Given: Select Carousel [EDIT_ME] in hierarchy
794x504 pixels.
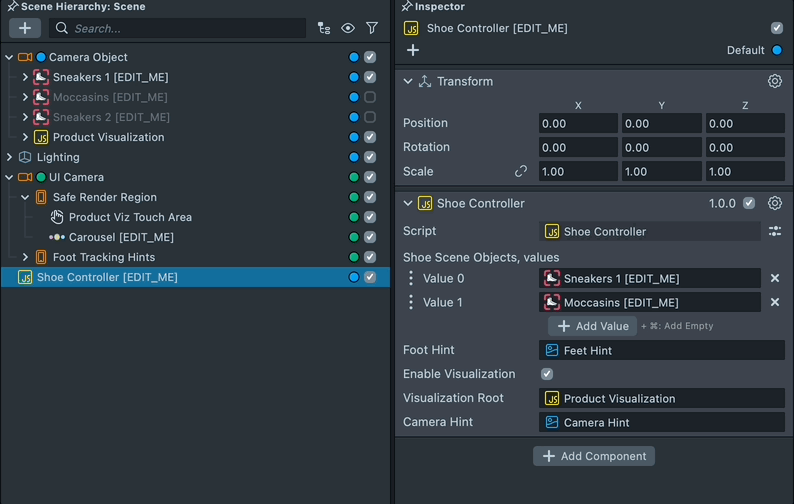Looking at the screenshot, I should pyautogui.click(x=121, y=237).
